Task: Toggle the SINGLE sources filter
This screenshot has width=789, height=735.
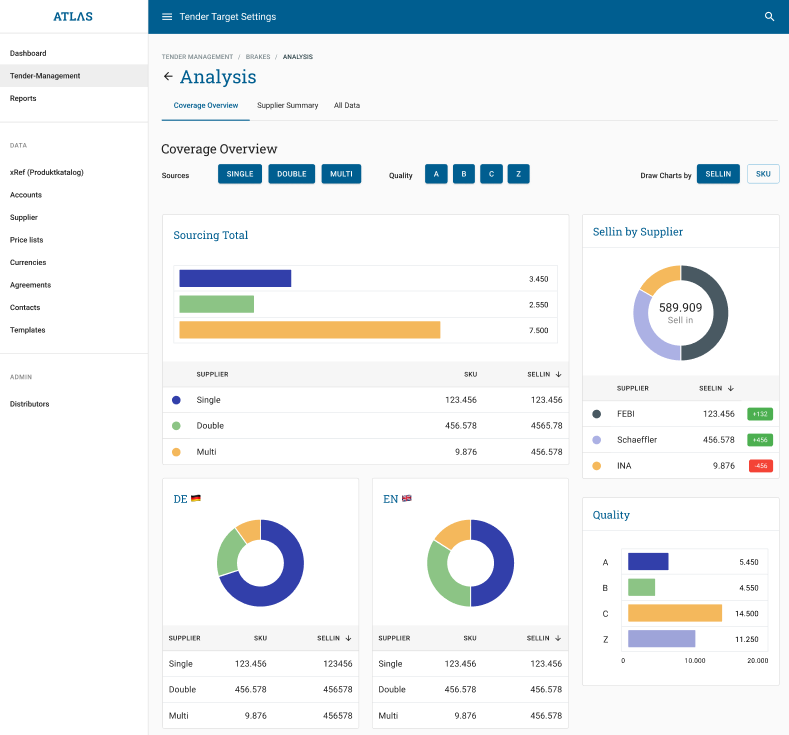Action: point(240,174)
